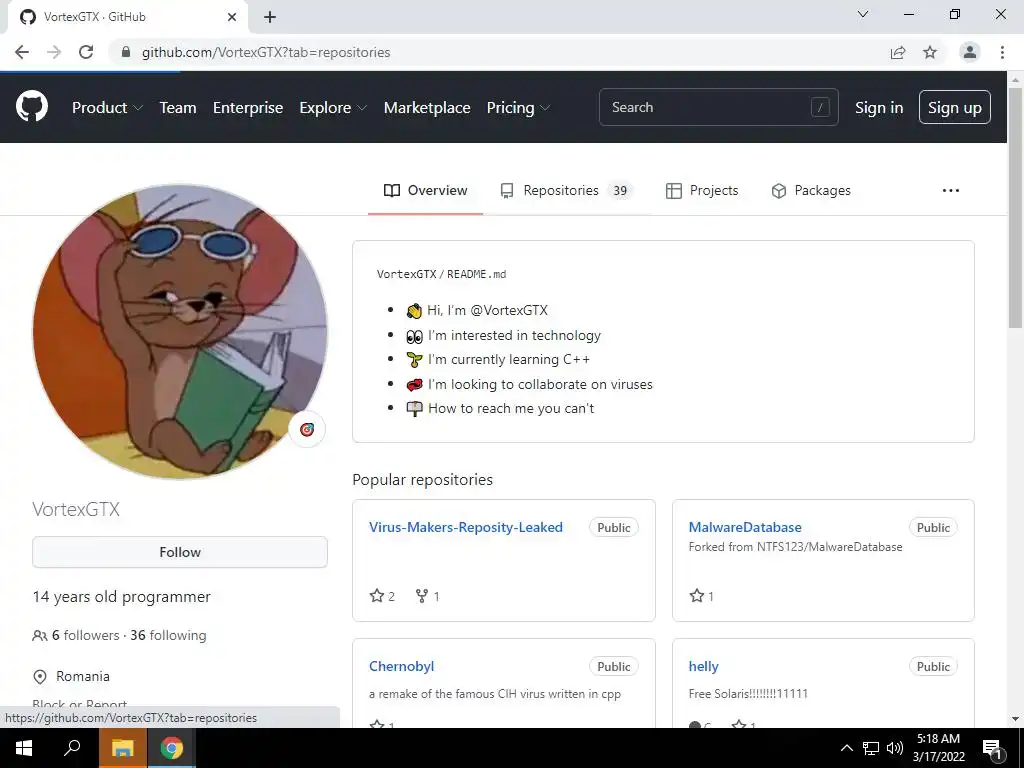Screen dimensions: 1024x768
Task: Click the 36 following link
Action: pyautogui.click(x=168, y=635)
